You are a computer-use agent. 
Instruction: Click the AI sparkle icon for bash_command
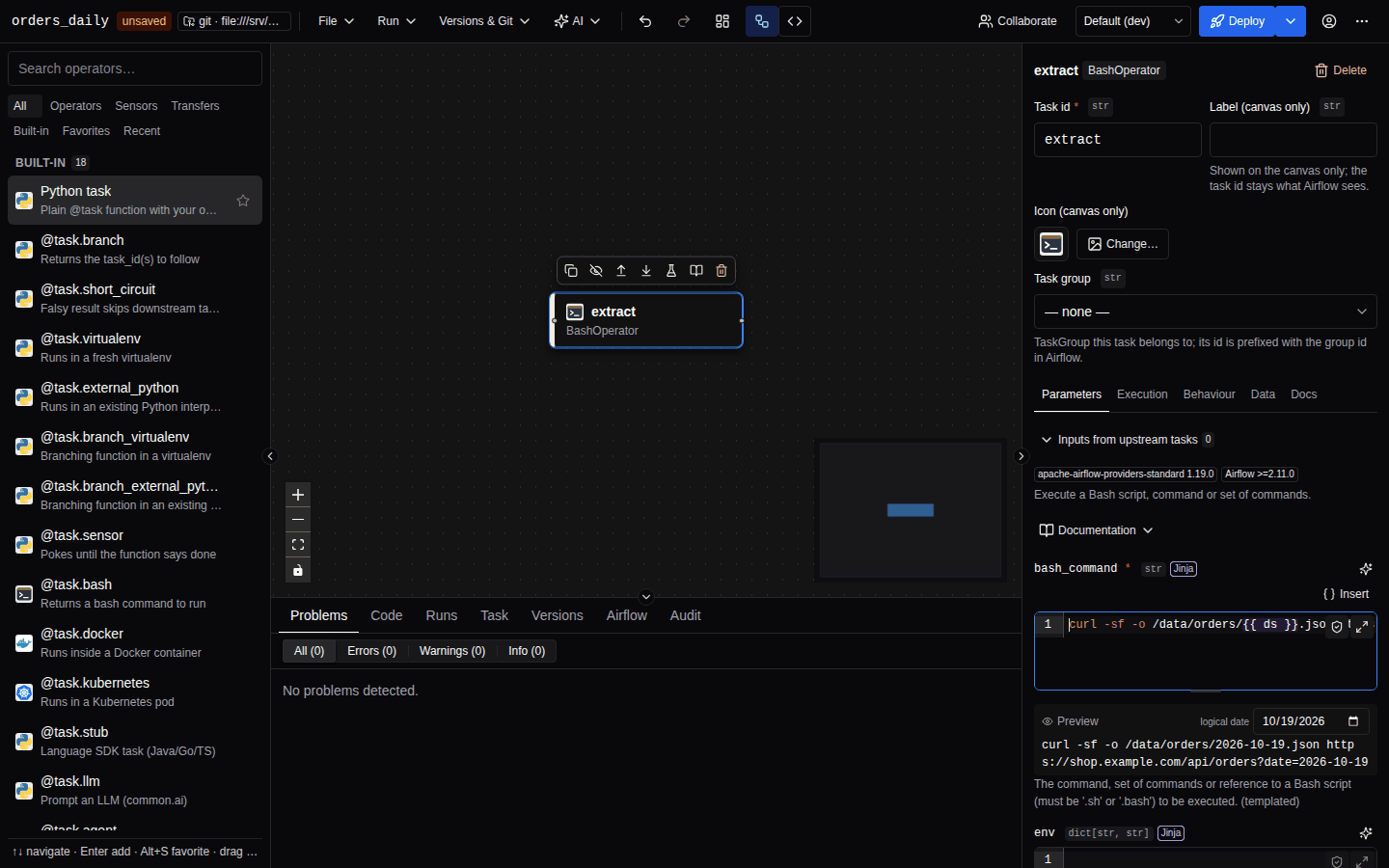point(1366,569)
